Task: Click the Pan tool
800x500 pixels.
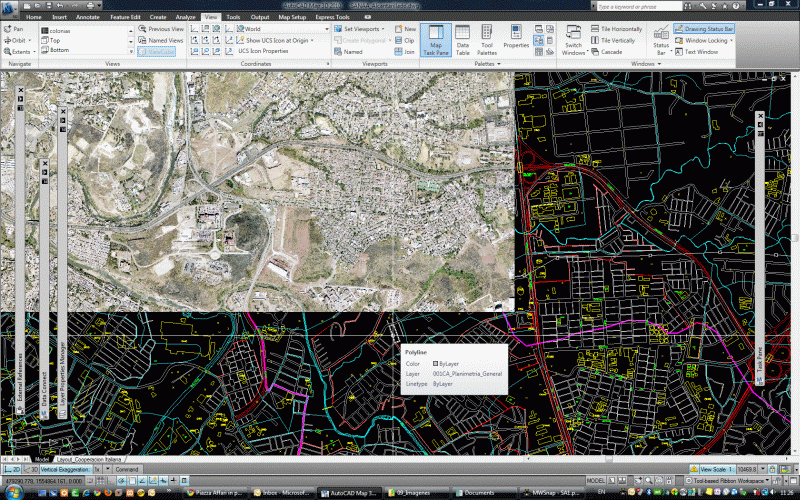Action: [14, 29]
